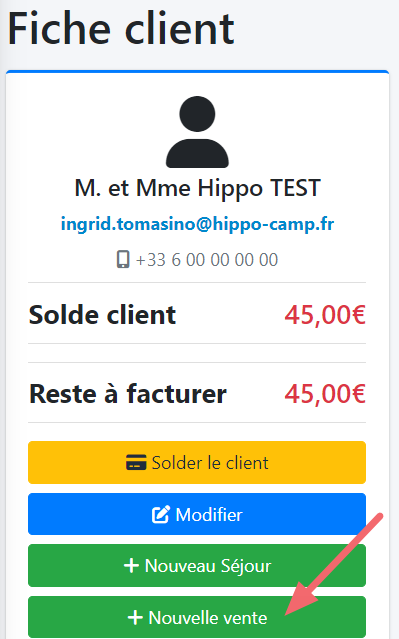Click the client avatar silhouette icon

197,132
